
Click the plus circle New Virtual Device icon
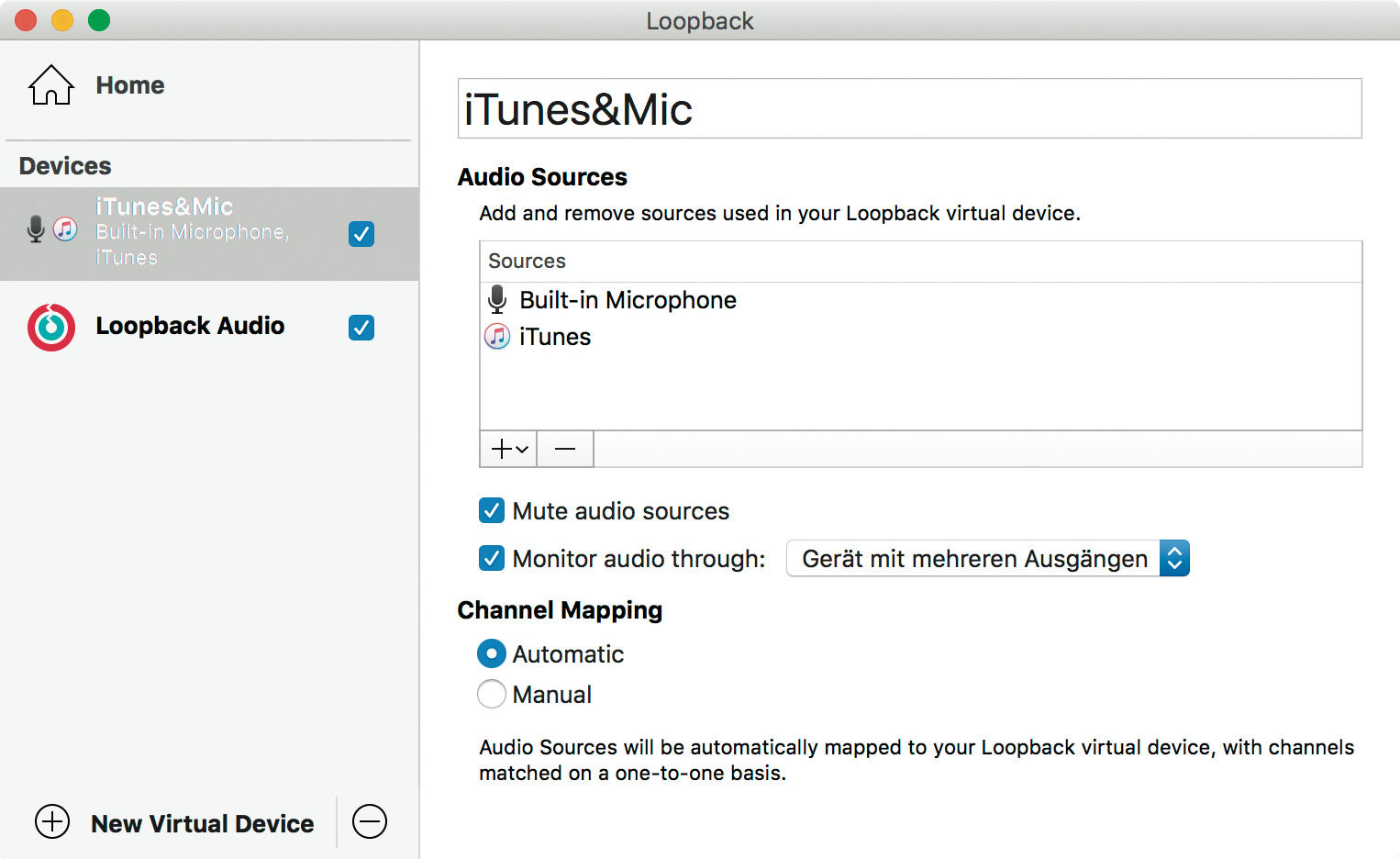(52, 821)
